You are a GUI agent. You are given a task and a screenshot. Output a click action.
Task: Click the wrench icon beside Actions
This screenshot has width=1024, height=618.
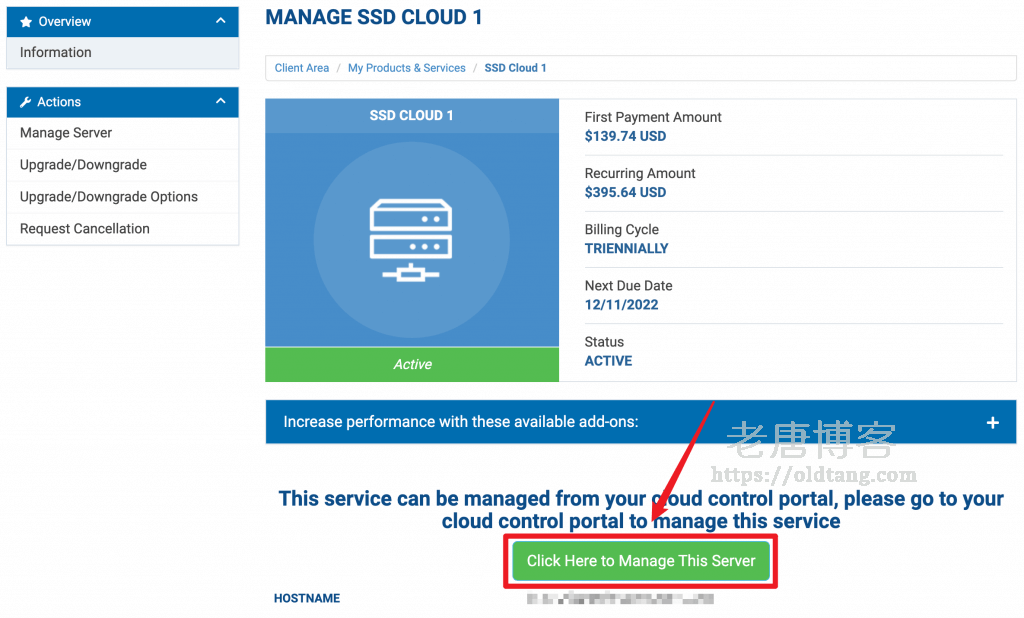tap(26, 102)
